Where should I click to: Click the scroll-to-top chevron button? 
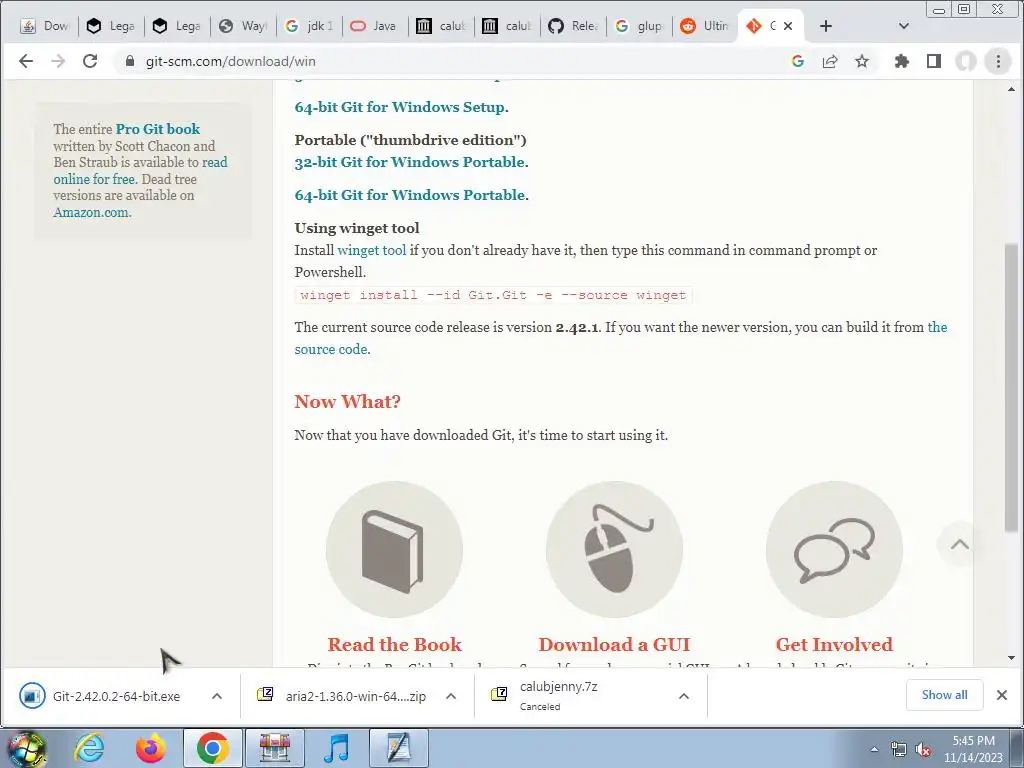pyautogui.click(x=959, y=544)
